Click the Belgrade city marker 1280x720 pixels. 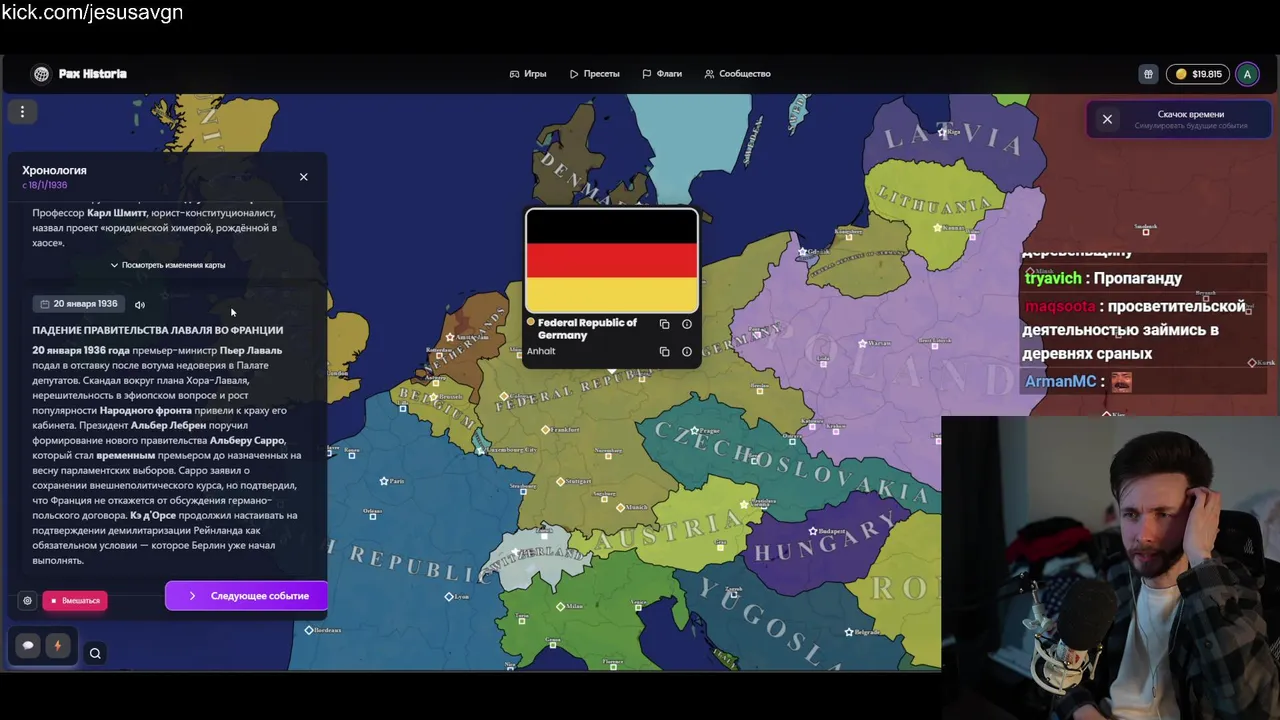(x=849, y=631)
